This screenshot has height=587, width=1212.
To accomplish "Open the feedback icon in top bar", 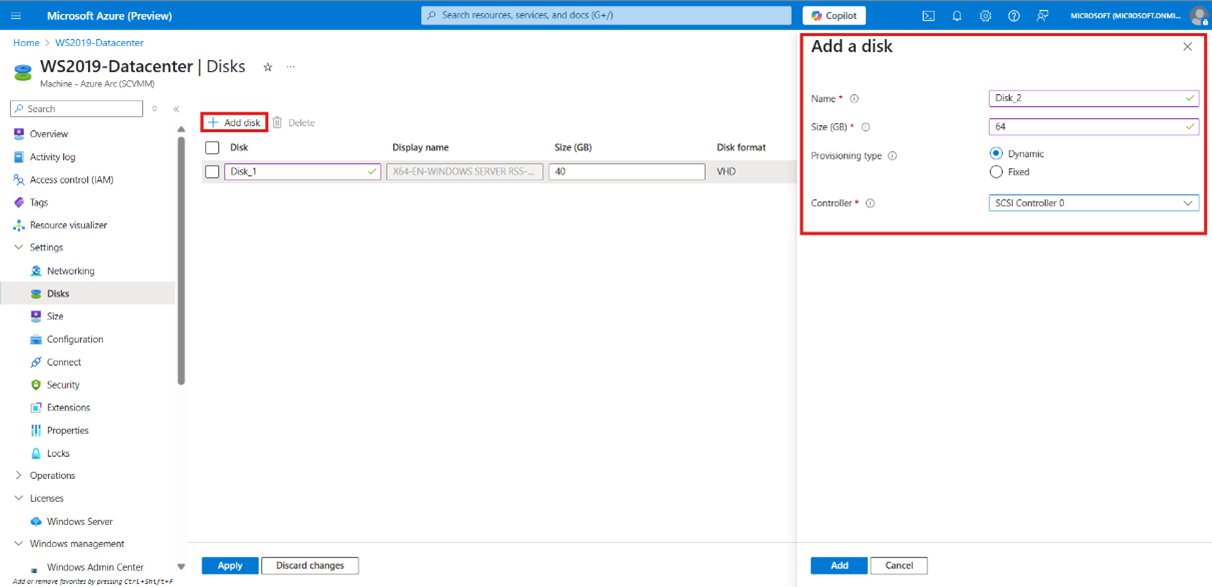I will pyautogui.click(x=1043, y=16).
